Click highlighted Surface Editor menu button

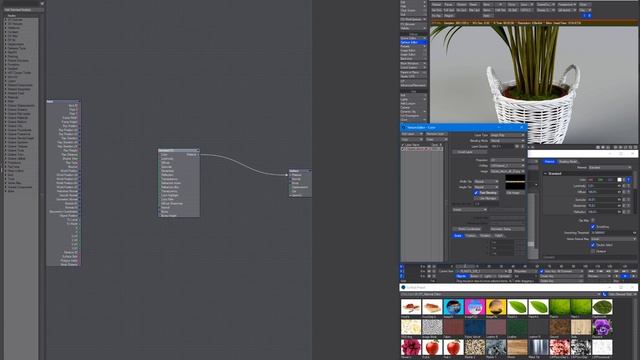(x=413, y=42)
